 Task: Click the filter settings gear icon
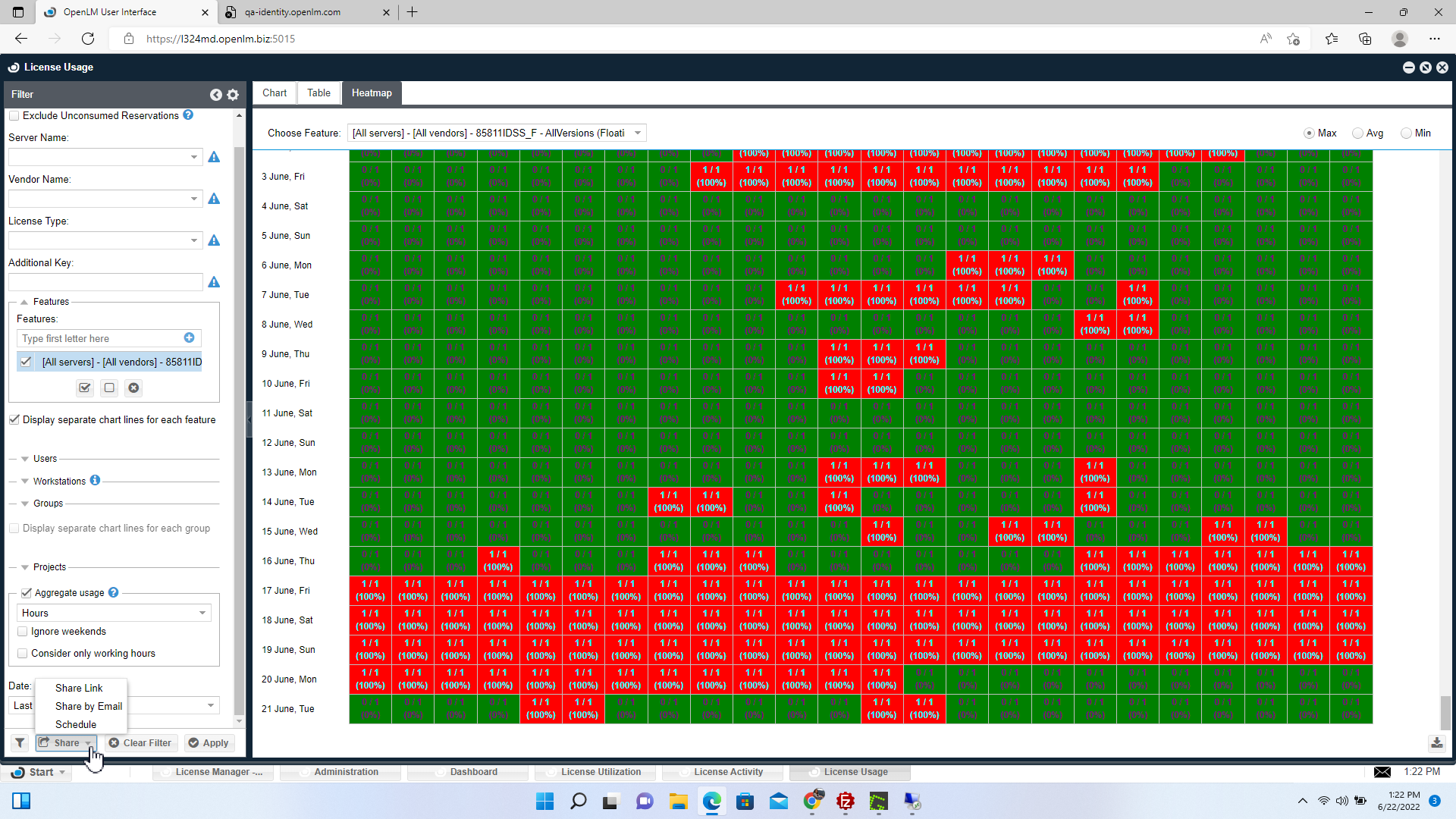click(233, 95)
